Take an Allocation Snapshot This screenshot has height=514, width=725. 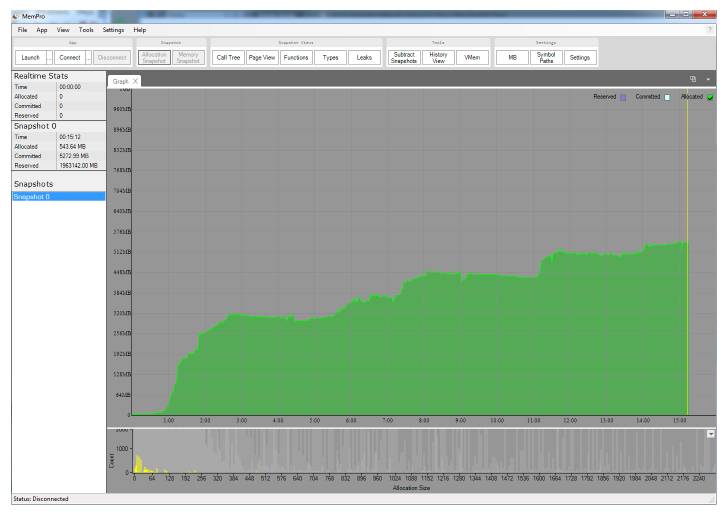154,58
